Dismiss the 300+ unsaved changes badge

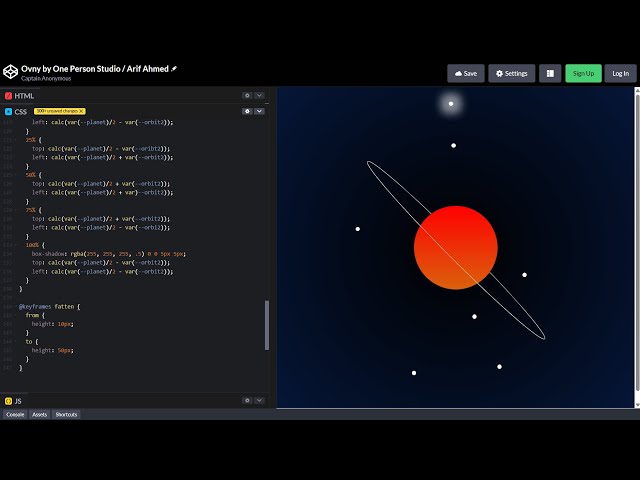click(81, 111)
